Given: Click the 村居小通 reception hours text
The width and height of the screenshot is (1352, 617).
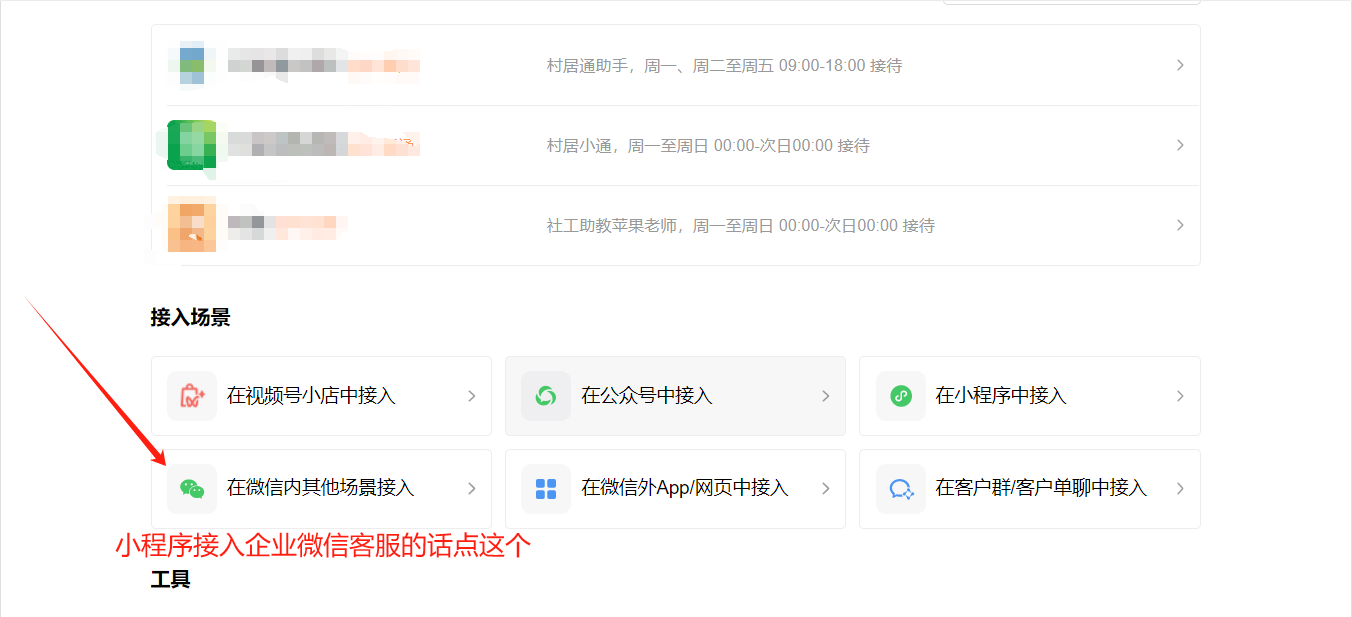Looking at the screenshot, I should pyautogui.click(x=708, y=146).
